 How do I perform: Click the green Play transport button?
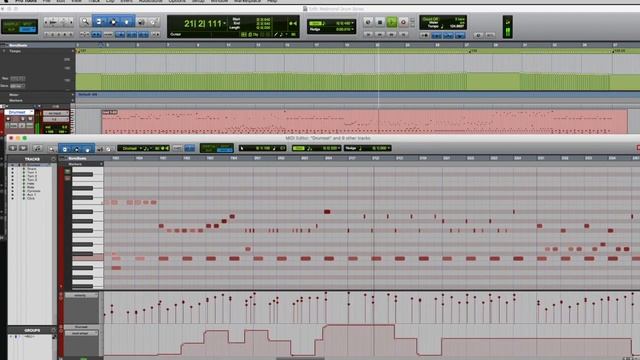coord(391,22)
